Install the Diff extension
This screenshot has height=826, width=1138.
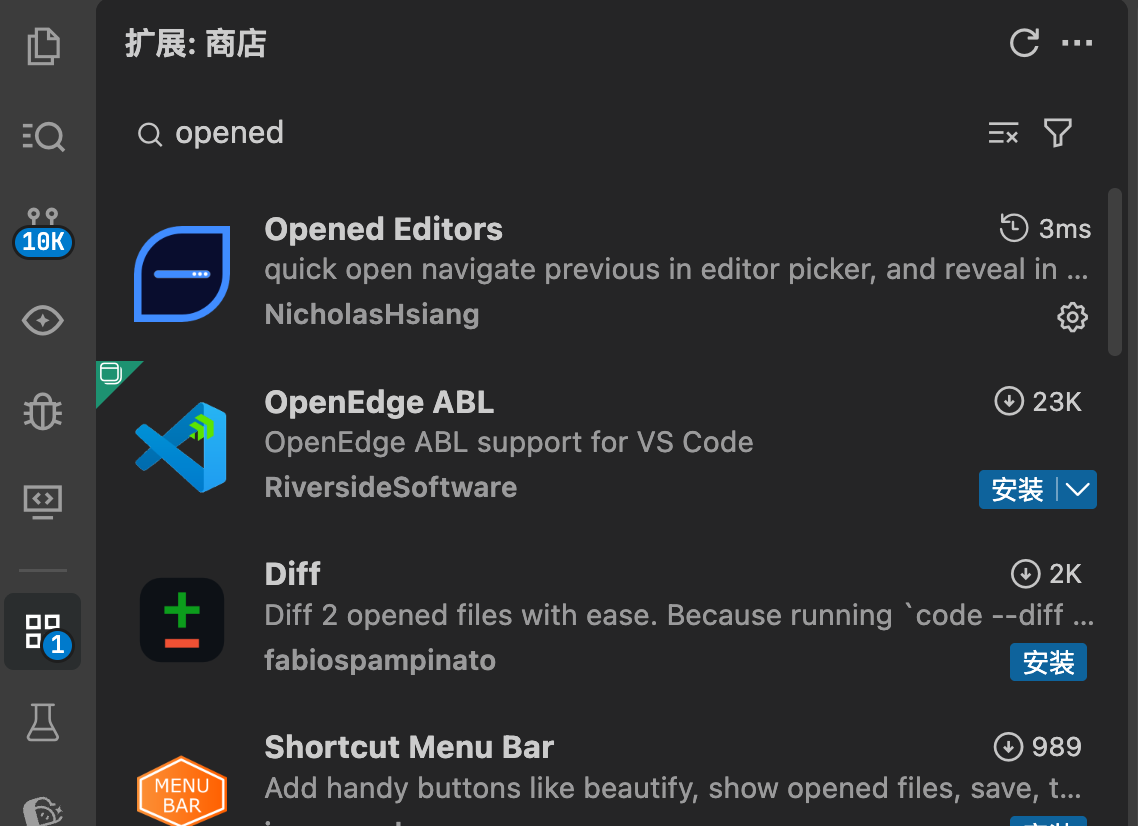coord(1047,662)
